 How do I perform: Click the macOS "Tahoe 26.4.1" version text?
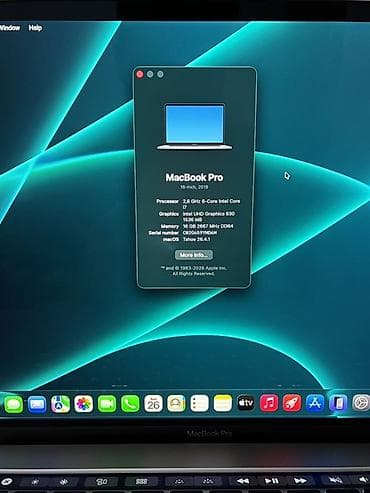pyautogui.click(x=197, y=239)
